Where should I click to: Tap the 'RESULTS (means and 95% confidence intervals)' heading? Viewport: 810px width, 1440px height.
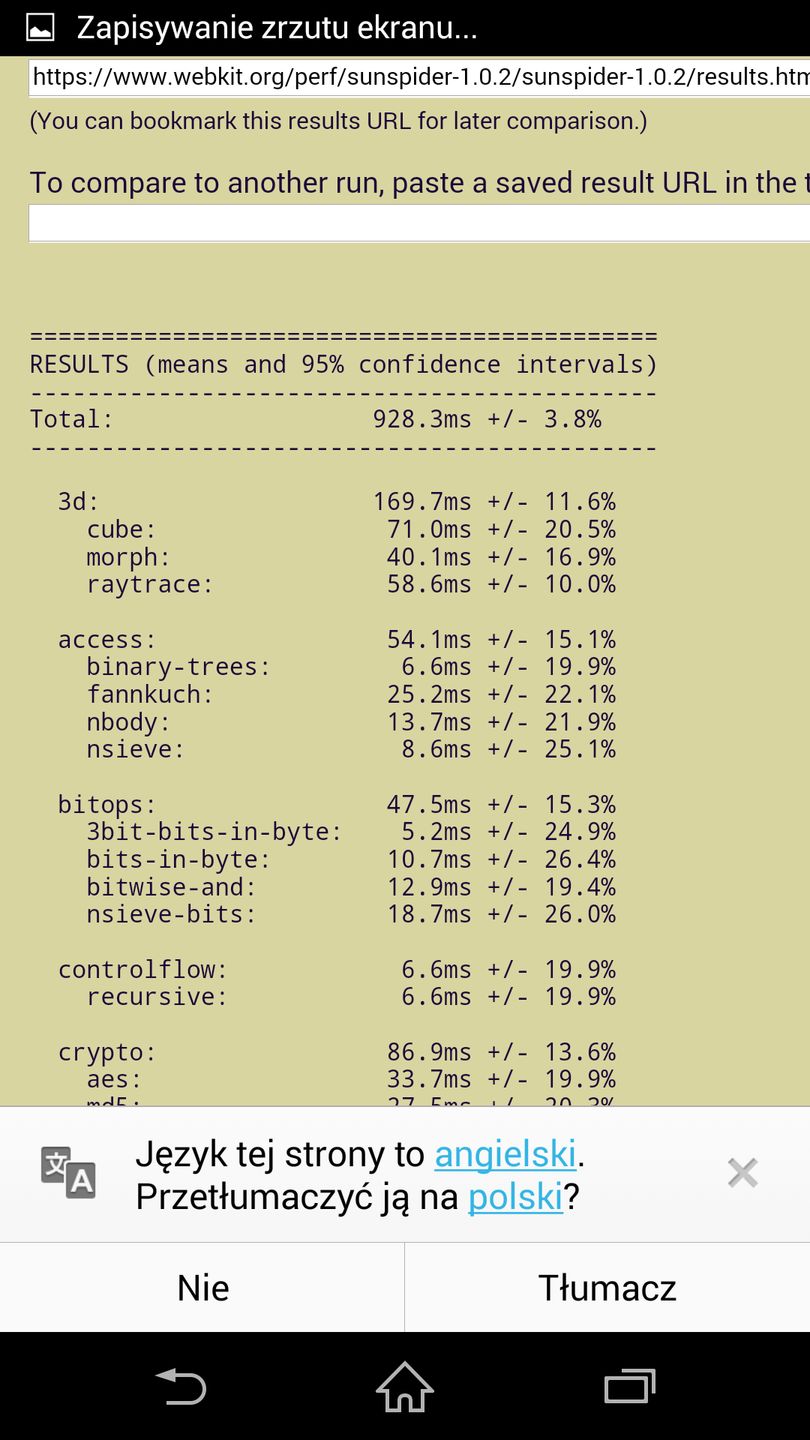pyautogui.click(x=343, y=364)
